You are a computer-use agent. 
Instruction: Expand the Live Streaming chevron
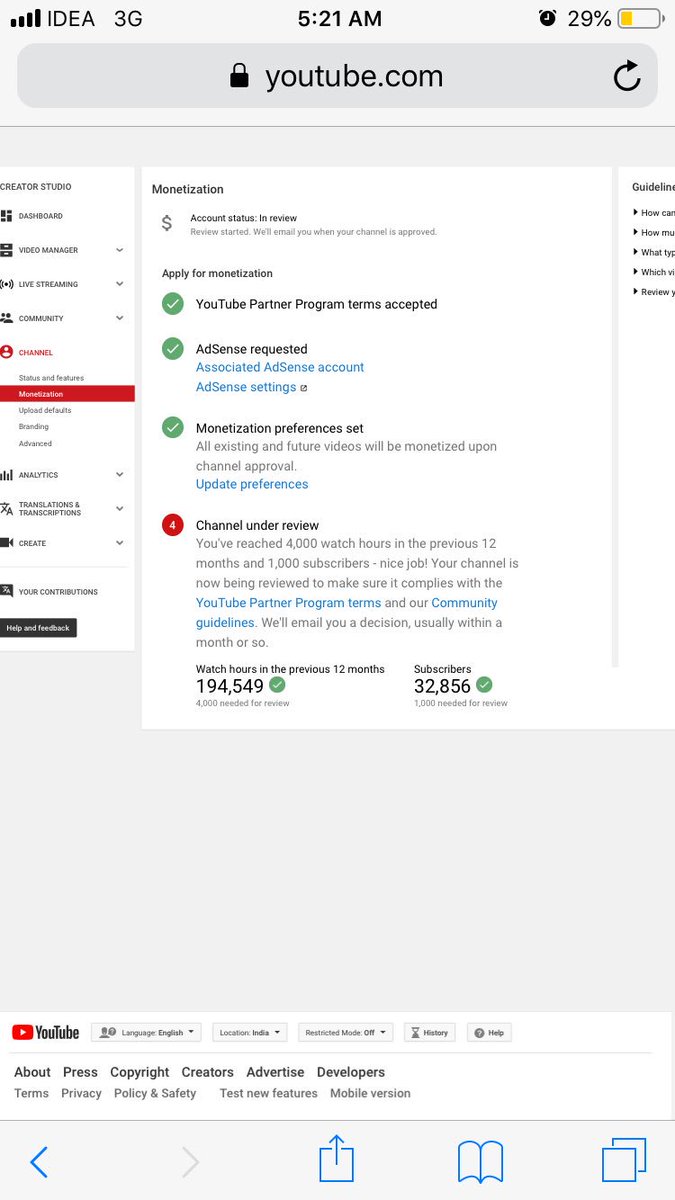coord(119,284)
